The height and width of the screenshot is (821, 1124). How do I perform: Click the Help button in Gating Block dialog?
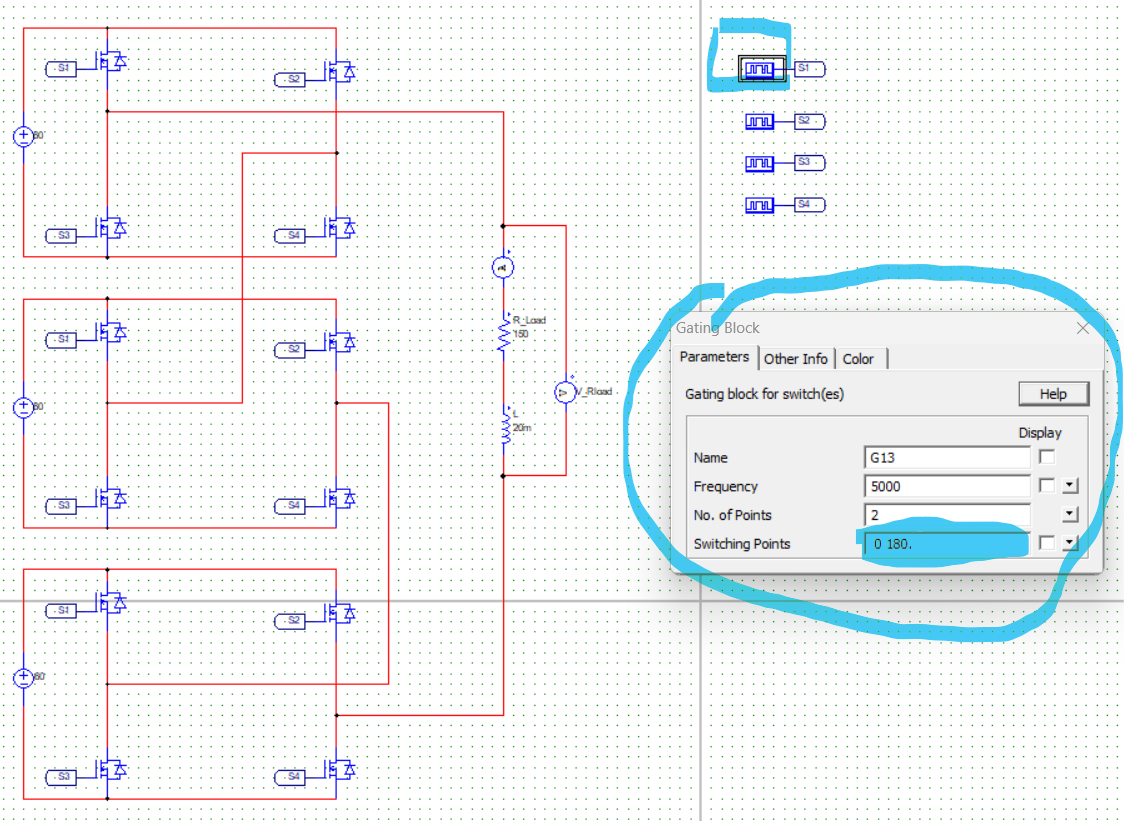pos(1053,393)
